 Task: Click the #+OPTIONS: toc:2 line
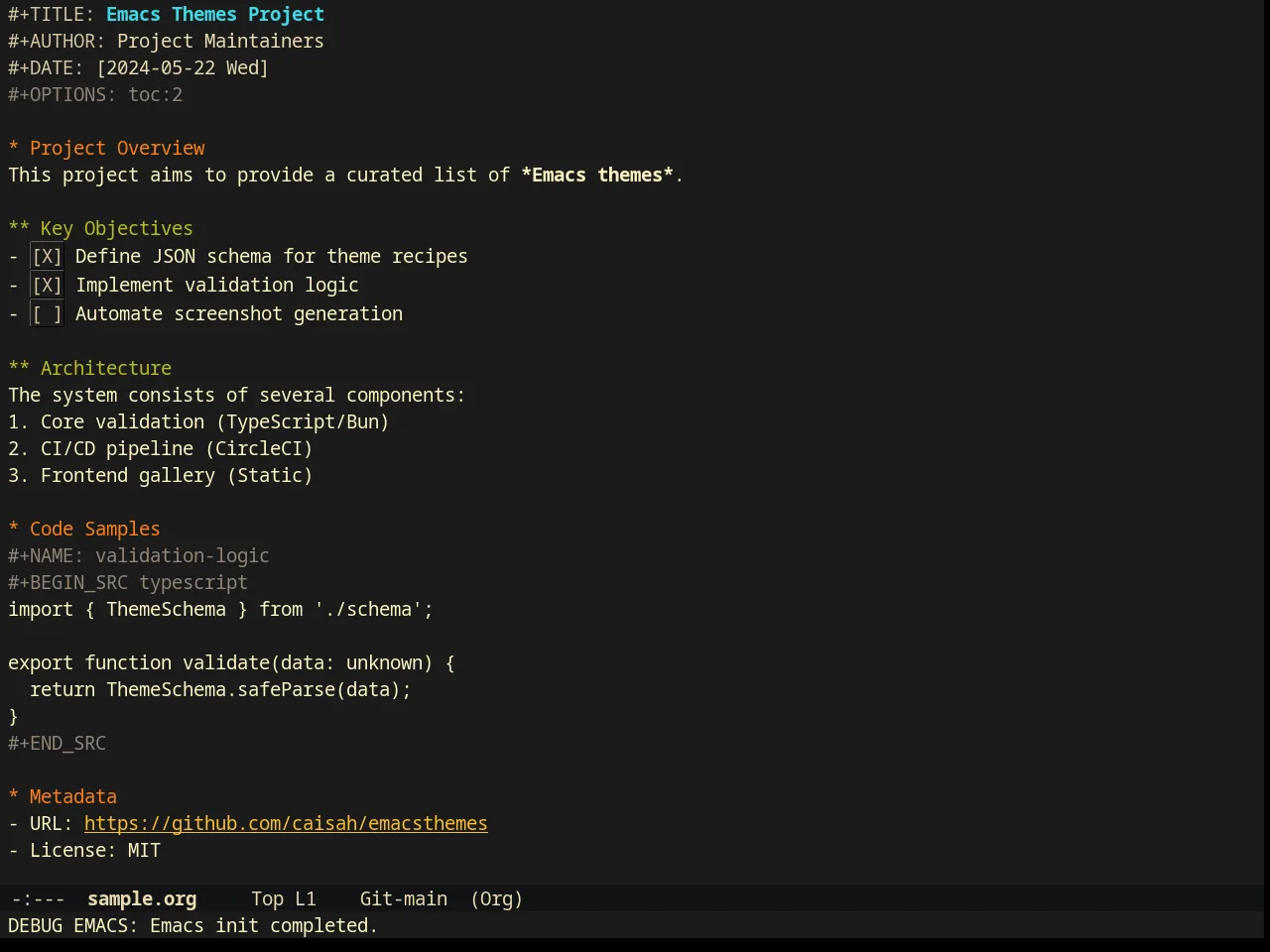(95, 94)
